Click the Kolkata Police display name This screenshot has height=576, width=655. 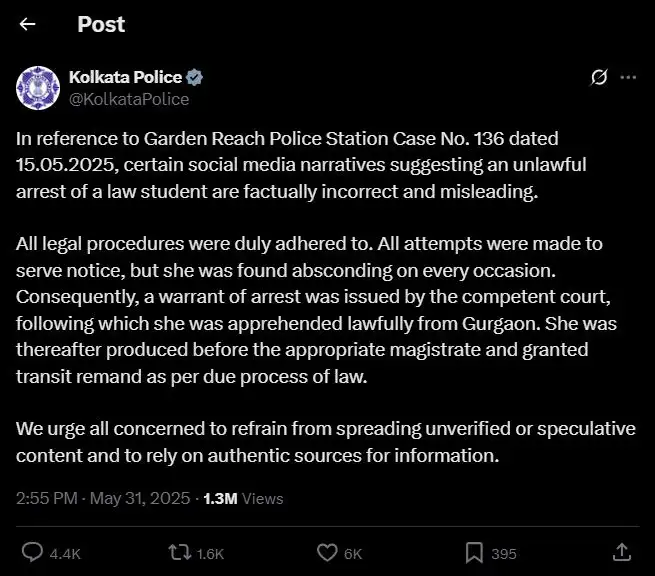(125, 78)
